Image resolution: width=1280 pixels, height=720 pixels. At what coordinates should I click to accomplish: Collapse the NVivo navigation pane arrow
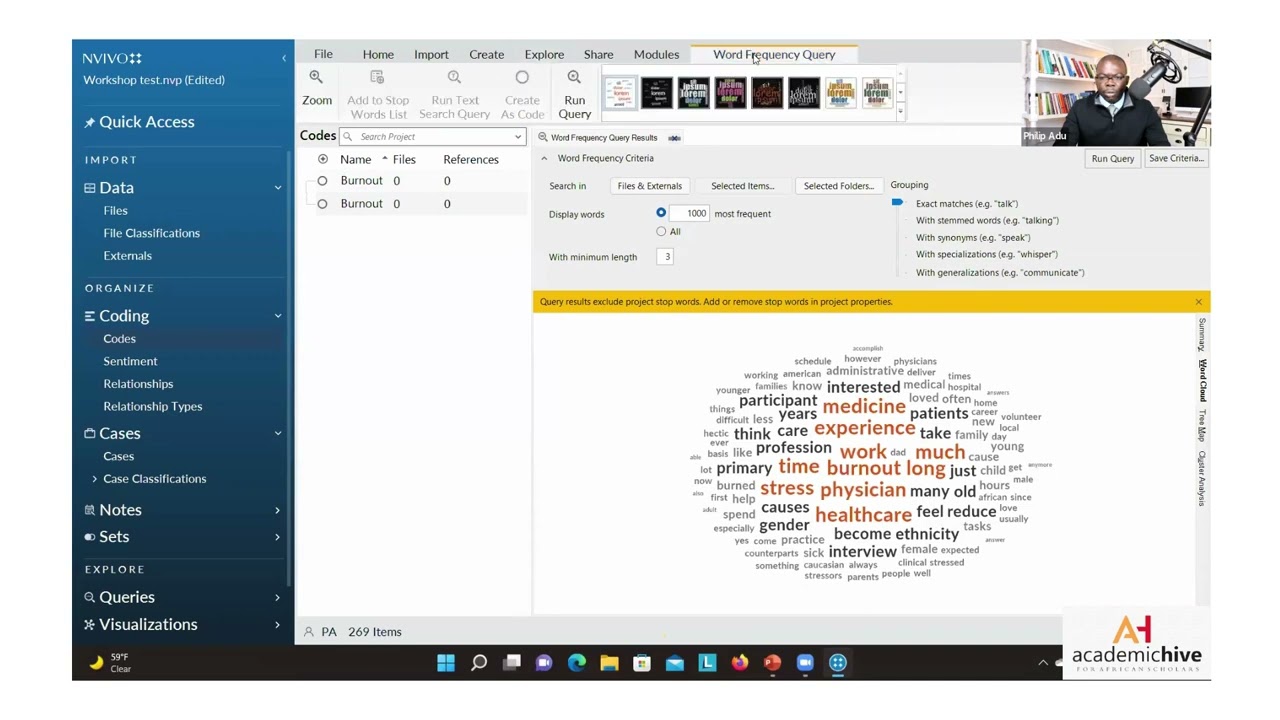click(x=283, y=58)
